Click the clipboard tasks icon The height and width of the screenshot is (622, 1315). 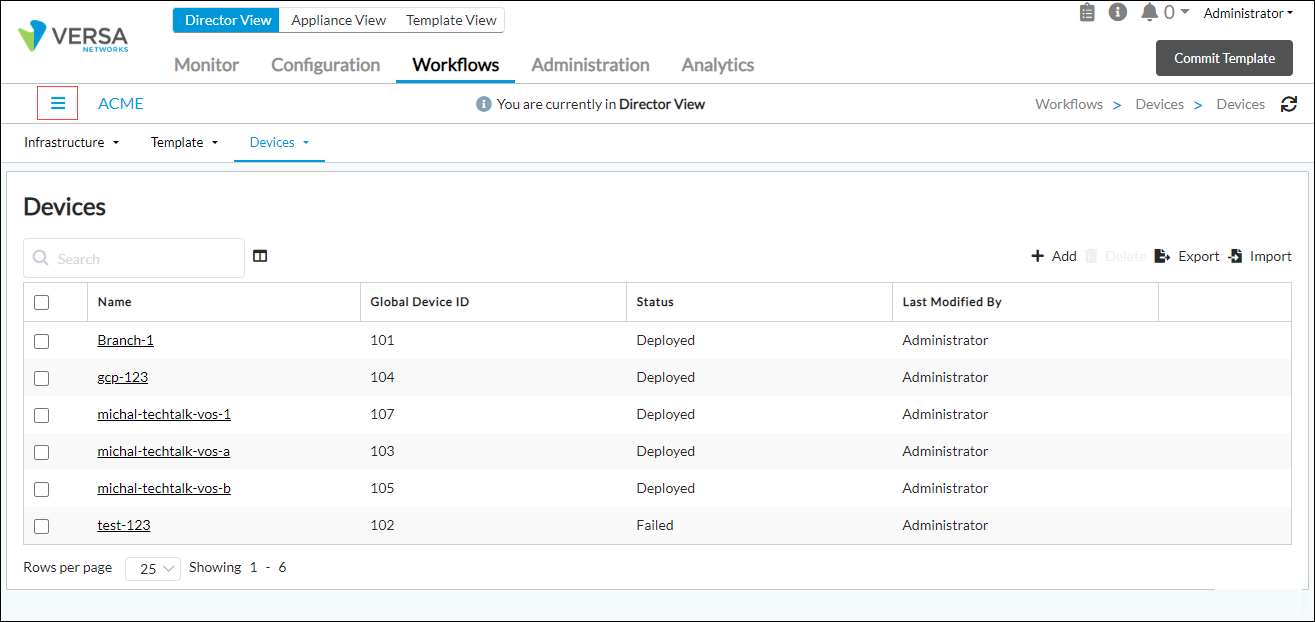click(1087, 12)
